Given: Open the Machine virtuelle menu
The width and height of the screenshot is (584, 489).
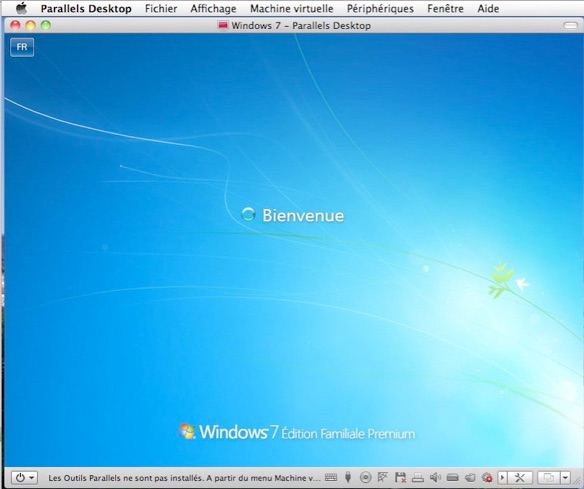Looking at the screenshot, I should [292, 8].
